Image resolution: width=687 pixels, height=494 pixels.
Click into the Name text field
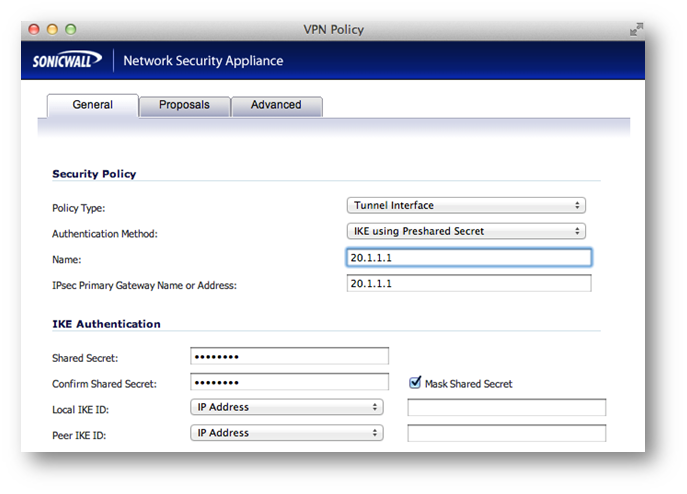point(468,258)
